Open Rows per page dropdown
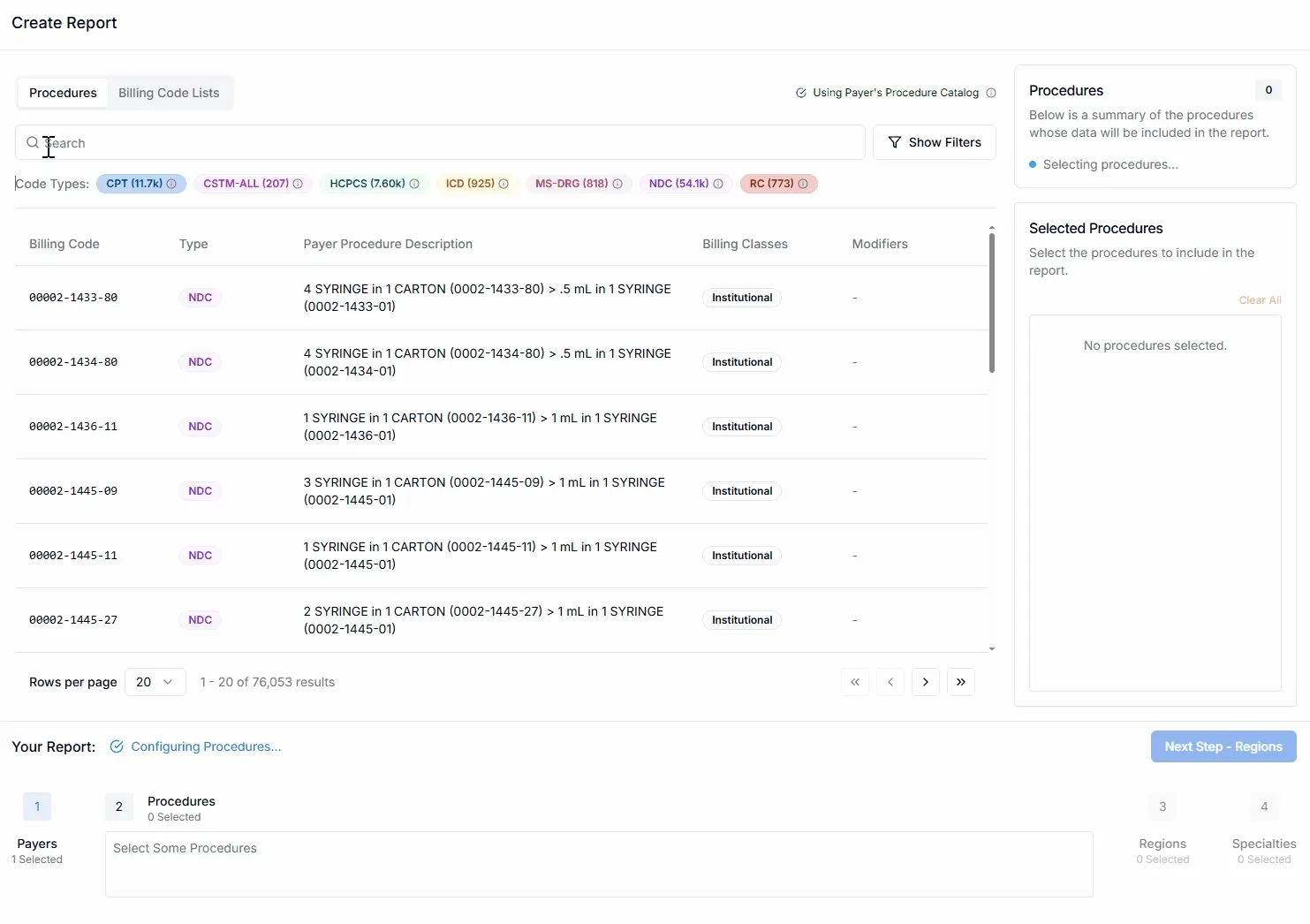The width and height of the screenshot is (1310, 924). [x=155, y=682]
